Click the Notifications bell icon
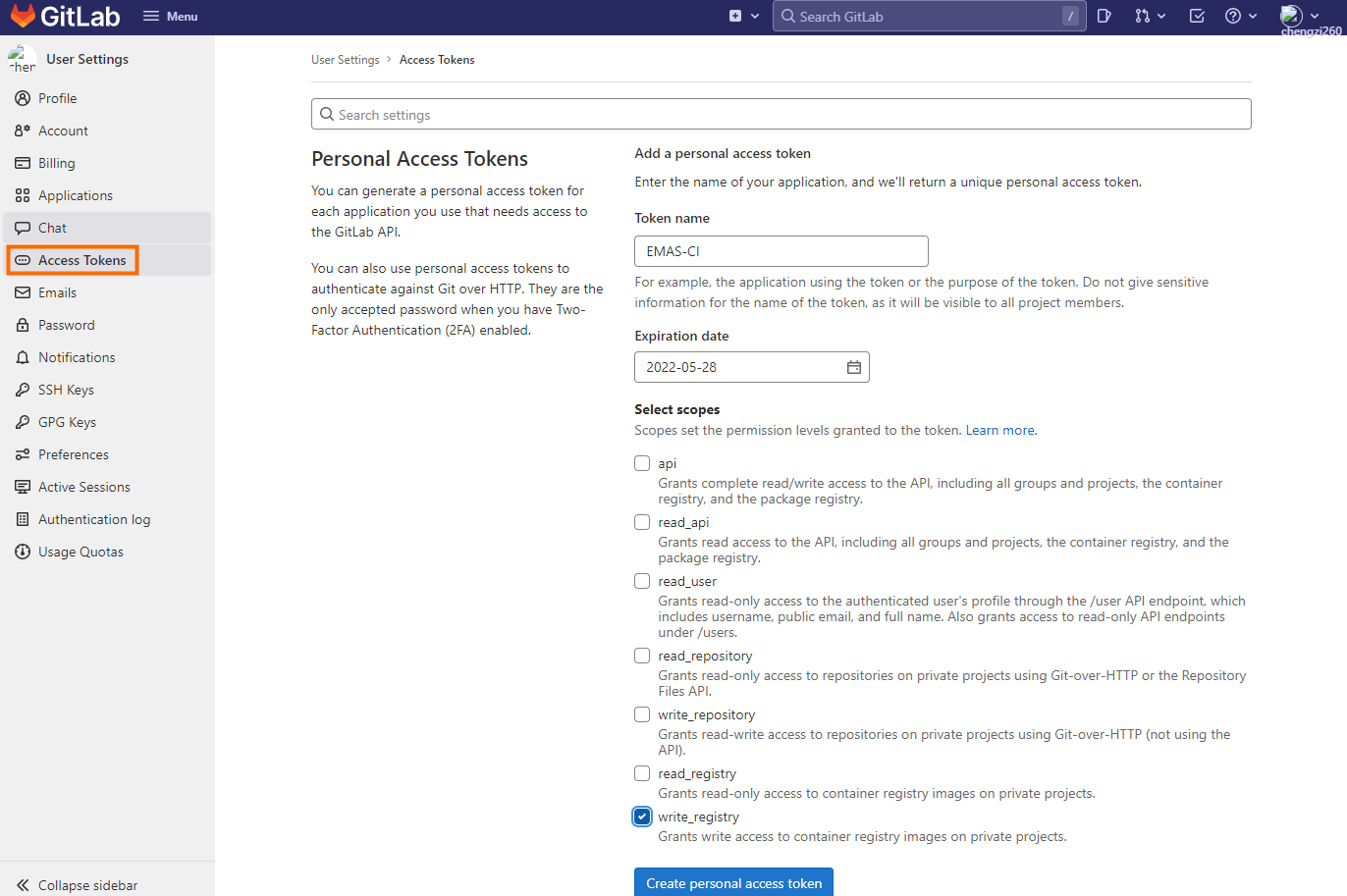1347x896 pixels. pyautogui.click(x=23, y=357)
